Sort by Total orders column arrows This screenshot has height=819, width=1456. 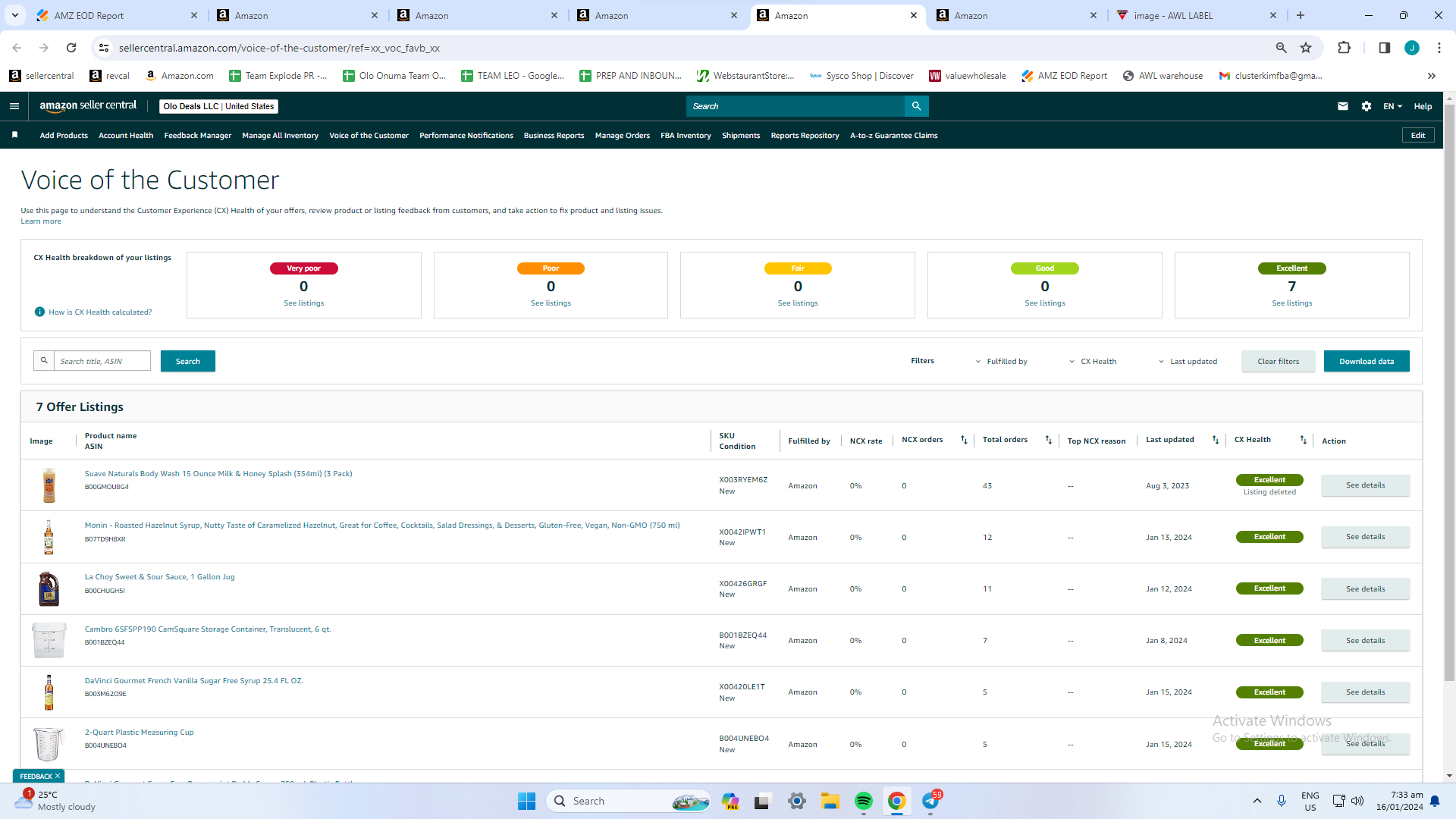click(x=1049, y=440)
